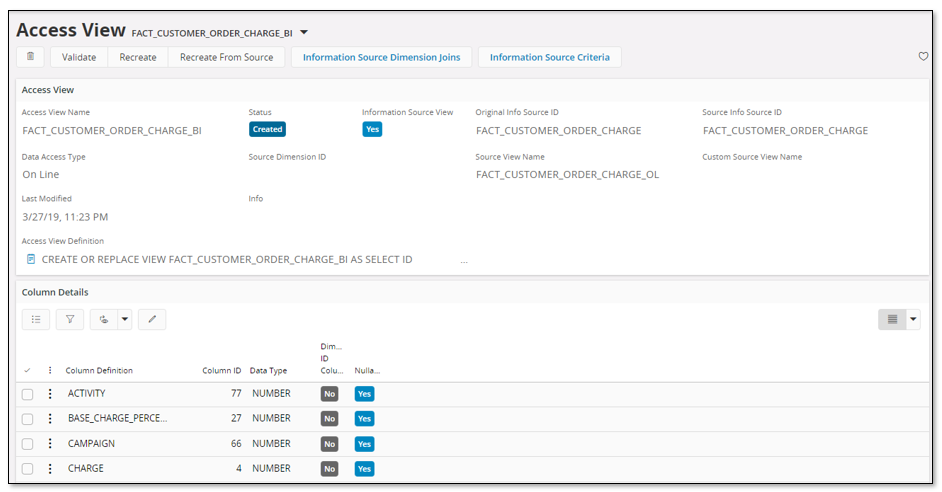The image size is (942, 492).
Task: Click the pencil edit icon
Action: pyautogui.click(x=152, y=319)
